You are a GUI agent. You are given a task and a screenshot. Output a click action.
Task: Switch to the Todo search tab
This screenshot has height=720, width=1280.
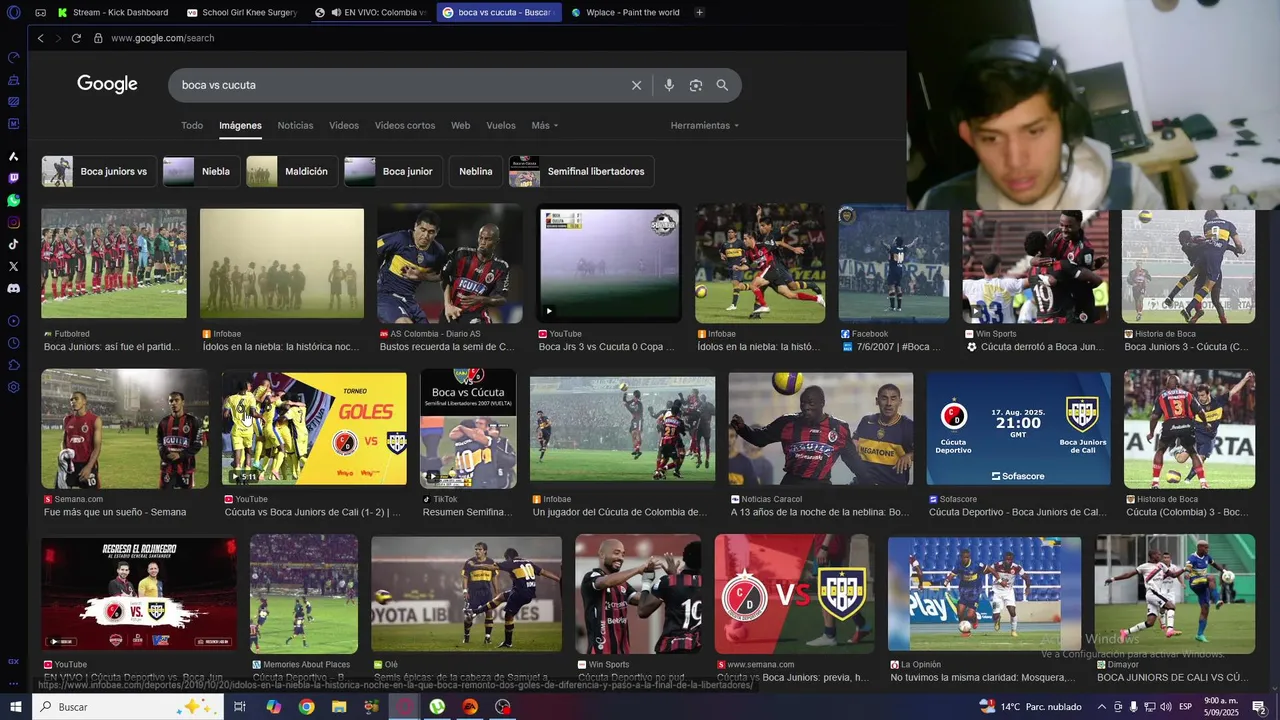point(192,126)
